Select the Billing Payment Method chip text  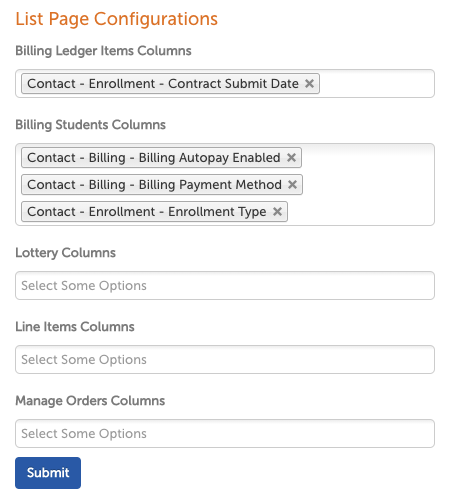pyautogui.click(x=154, y=184)
